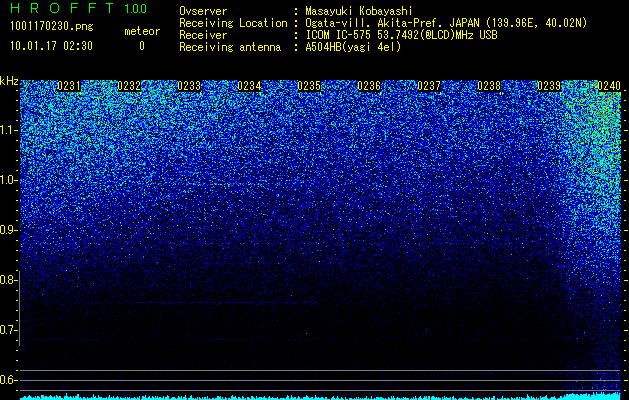The image size is (629, 400).
Task: Click the meteor label
Action: pyautogui.click(x=142, y=31)
